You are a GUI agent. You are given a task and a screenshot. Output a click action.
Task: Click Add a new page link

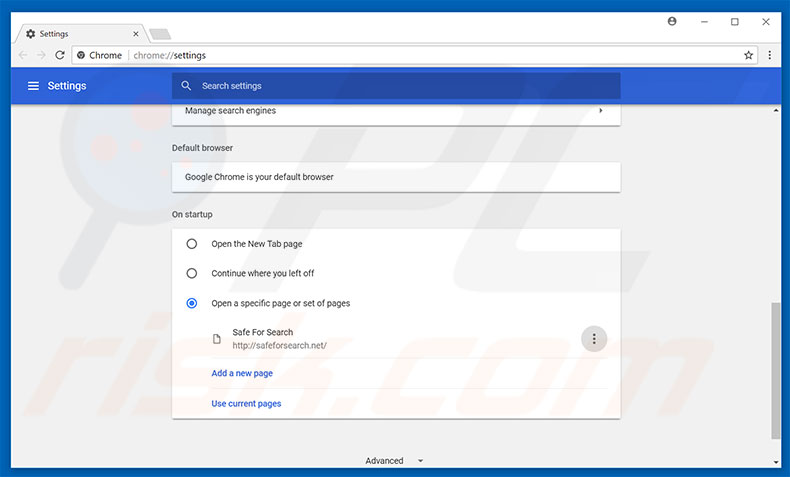[242, 373]
